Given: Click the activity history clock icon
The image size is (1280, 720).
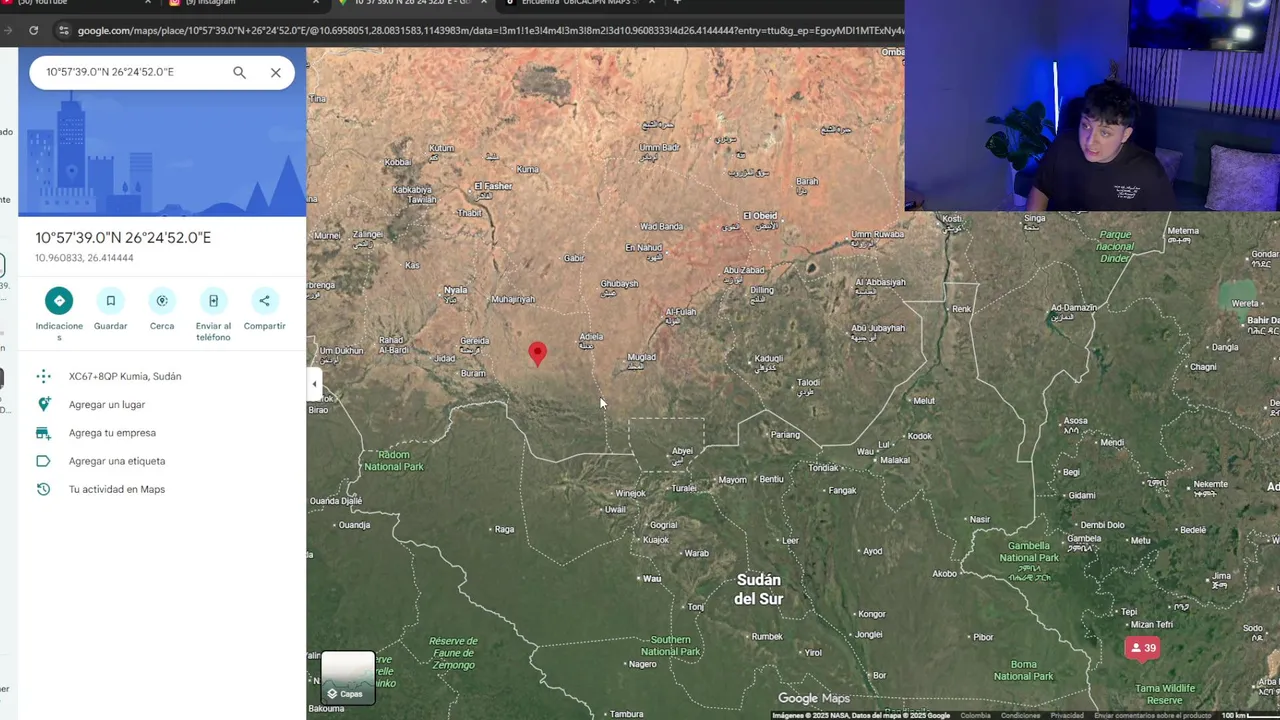Looking at the screenshot, I should coord(43,489).
